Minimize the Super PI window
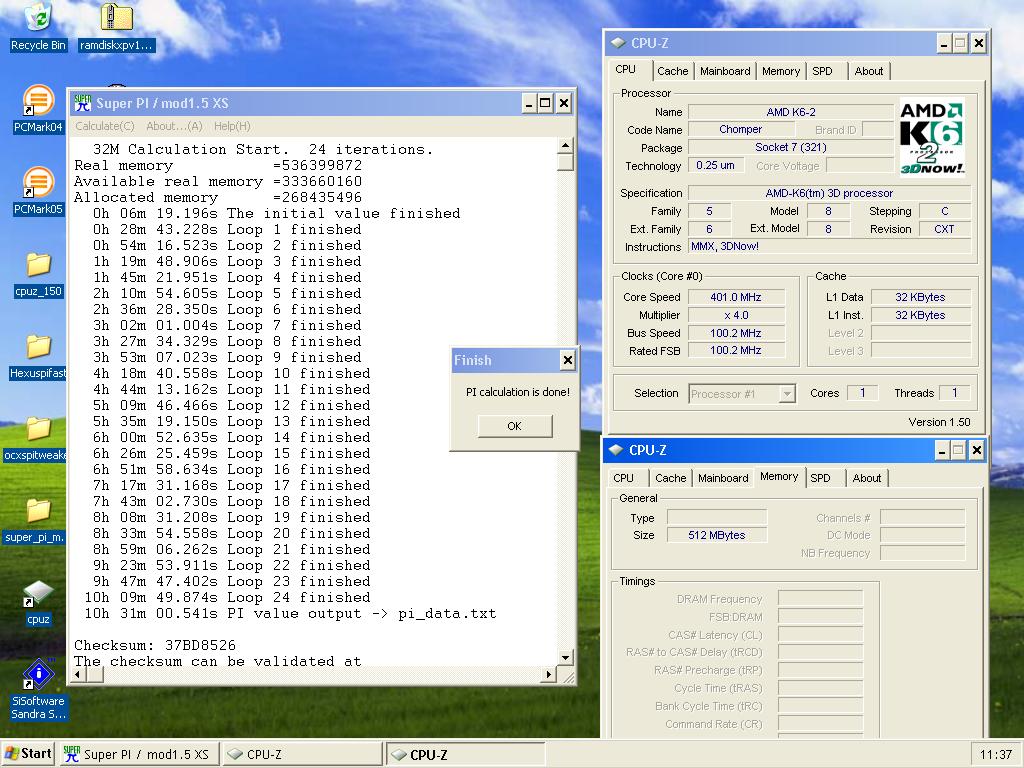The image size is (1024, 768). click(529, 103)
